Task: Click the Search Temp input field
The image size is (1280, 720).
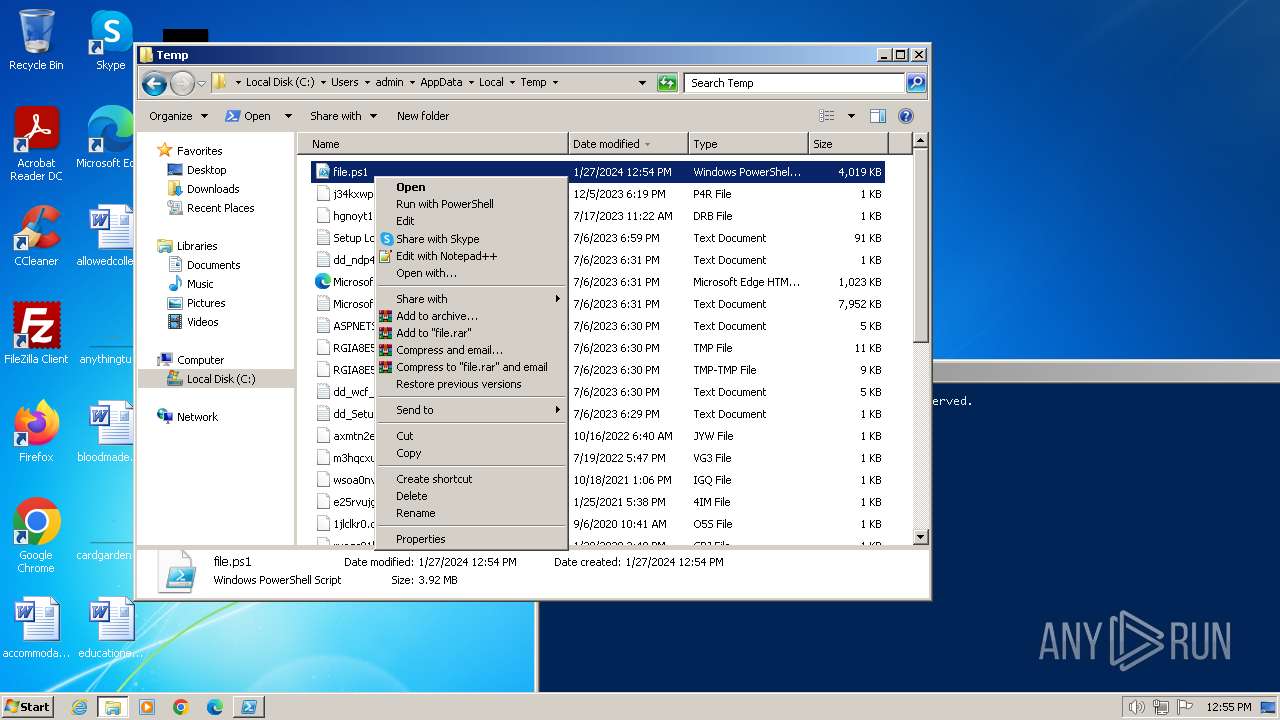Action: point(795,83)
